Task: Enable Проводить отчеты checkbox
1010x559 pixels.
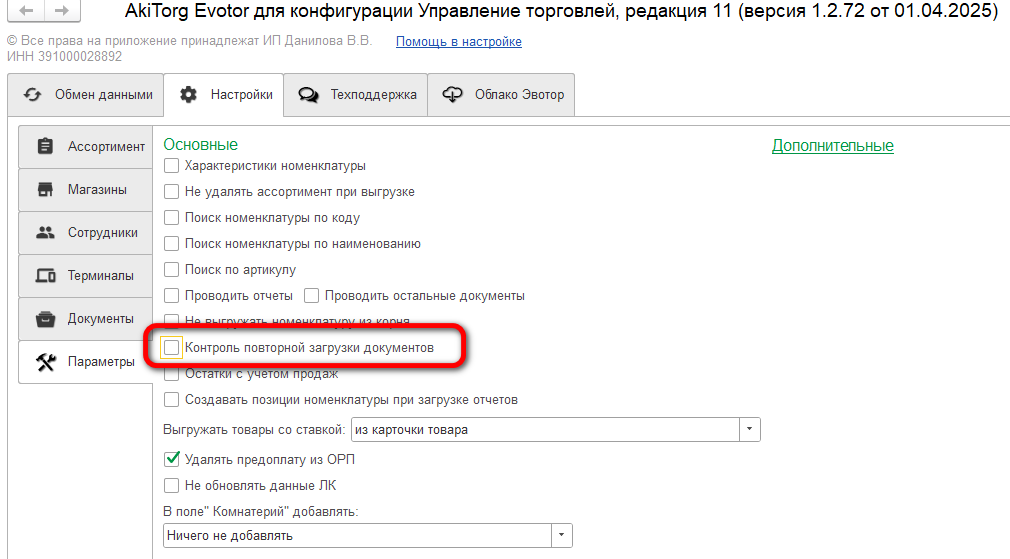Action: pyautogui.click(x=171, y=296)
